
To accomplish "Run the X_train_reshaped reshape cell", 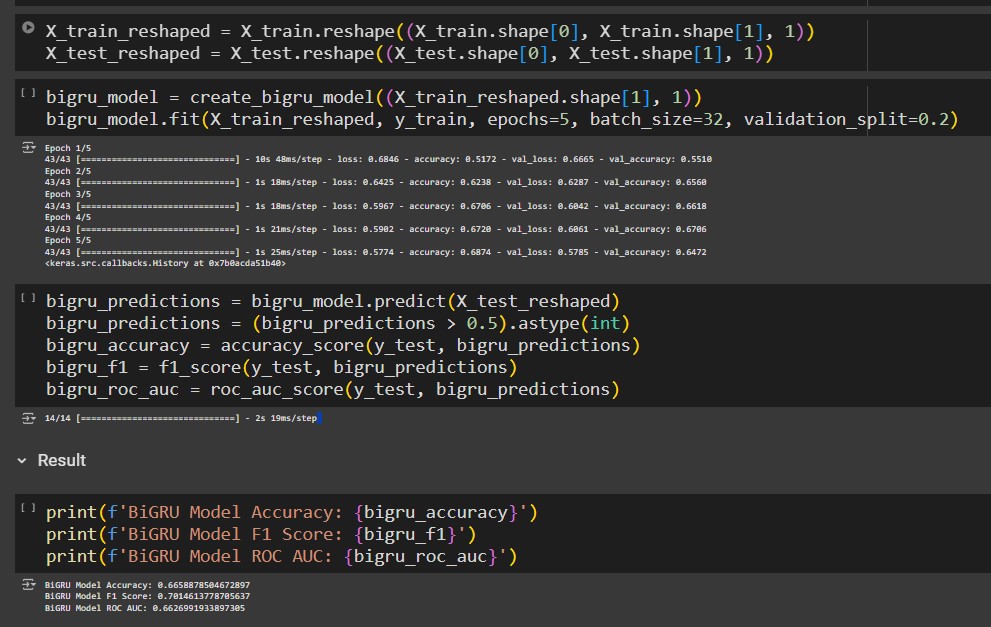I will 28,27.
